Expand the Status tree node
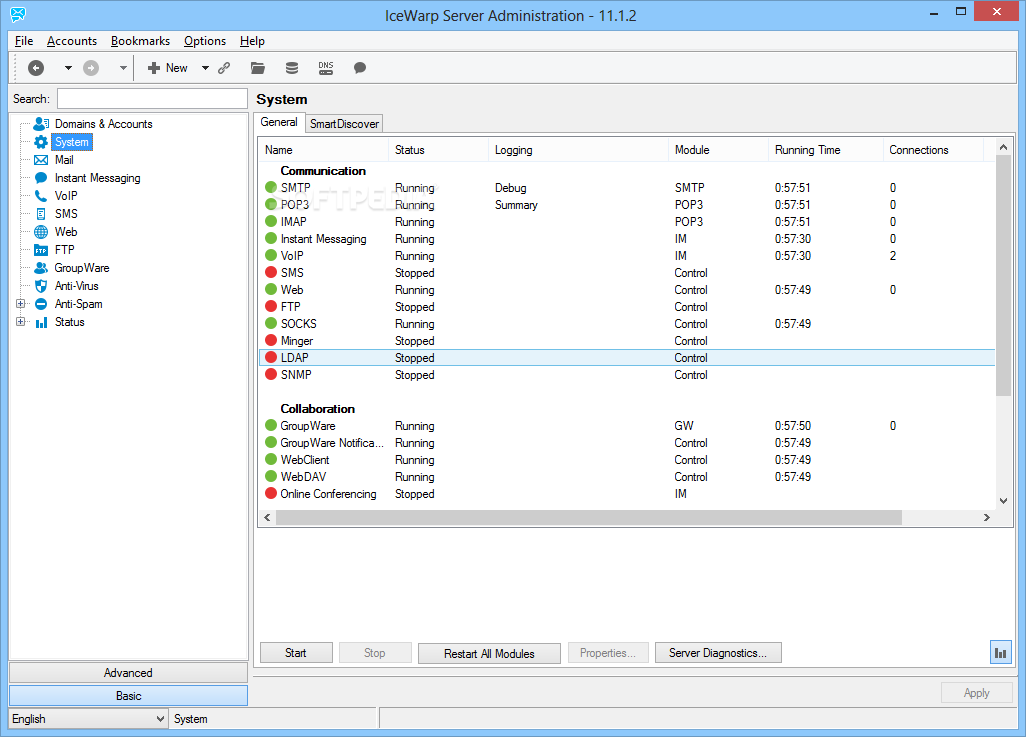 20,322
